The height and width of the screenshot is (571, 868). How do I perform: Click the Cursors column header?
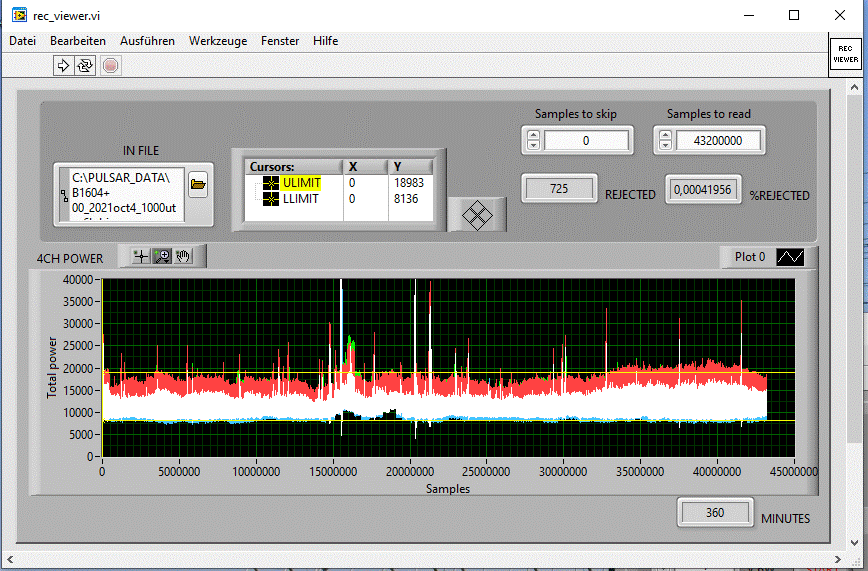click(x=294, y=167)
